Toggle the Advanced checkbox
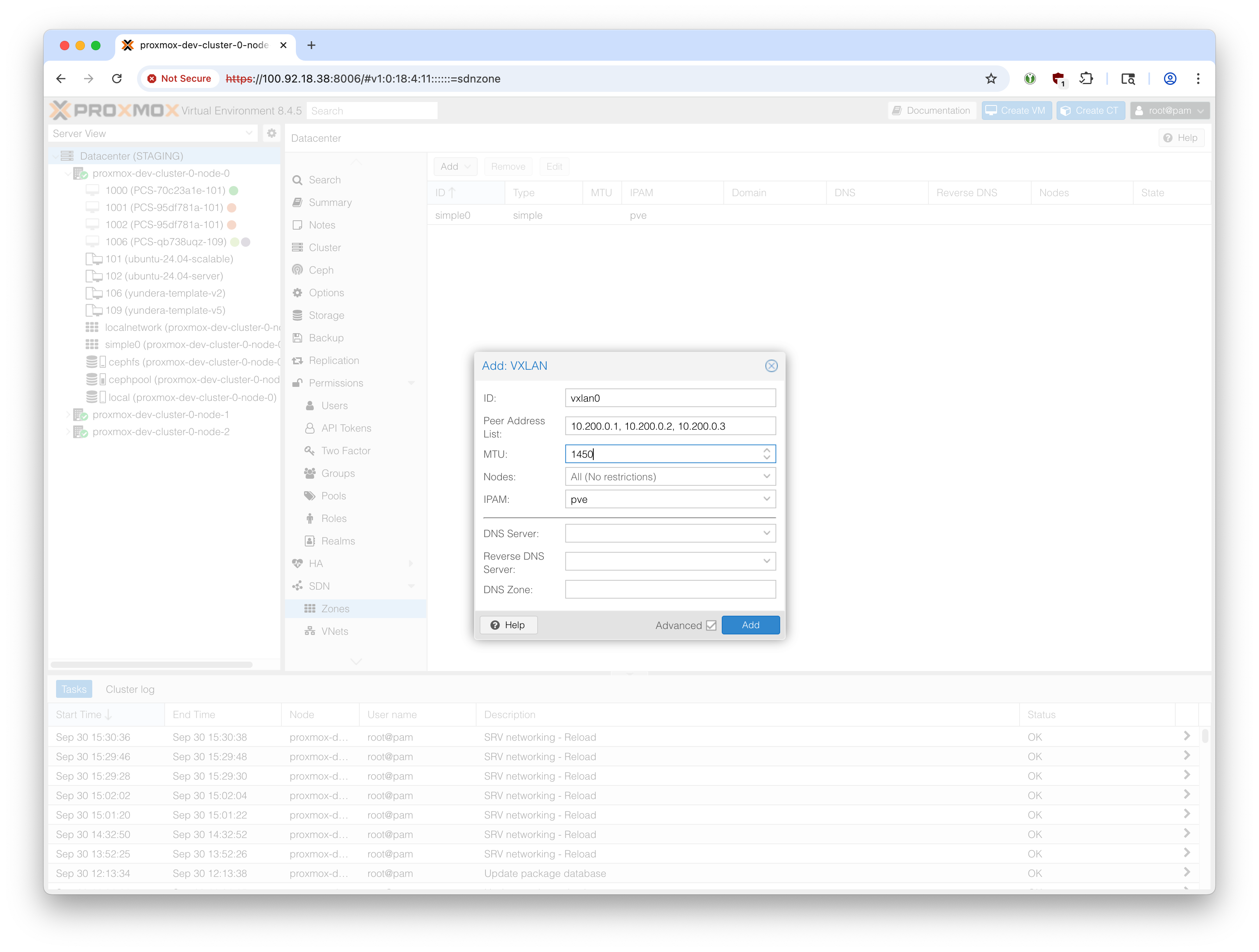This screenshot has width=1259, height=952. pos(711,625)
